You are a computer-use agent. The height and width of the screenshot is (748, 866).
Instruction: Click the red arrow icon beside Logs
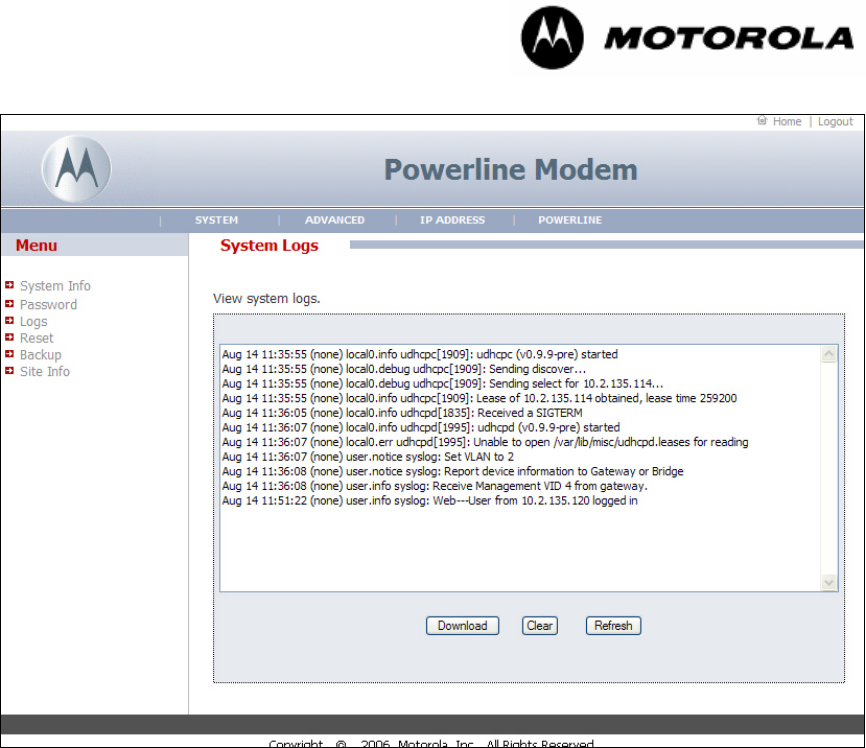[x=9, y=320]
